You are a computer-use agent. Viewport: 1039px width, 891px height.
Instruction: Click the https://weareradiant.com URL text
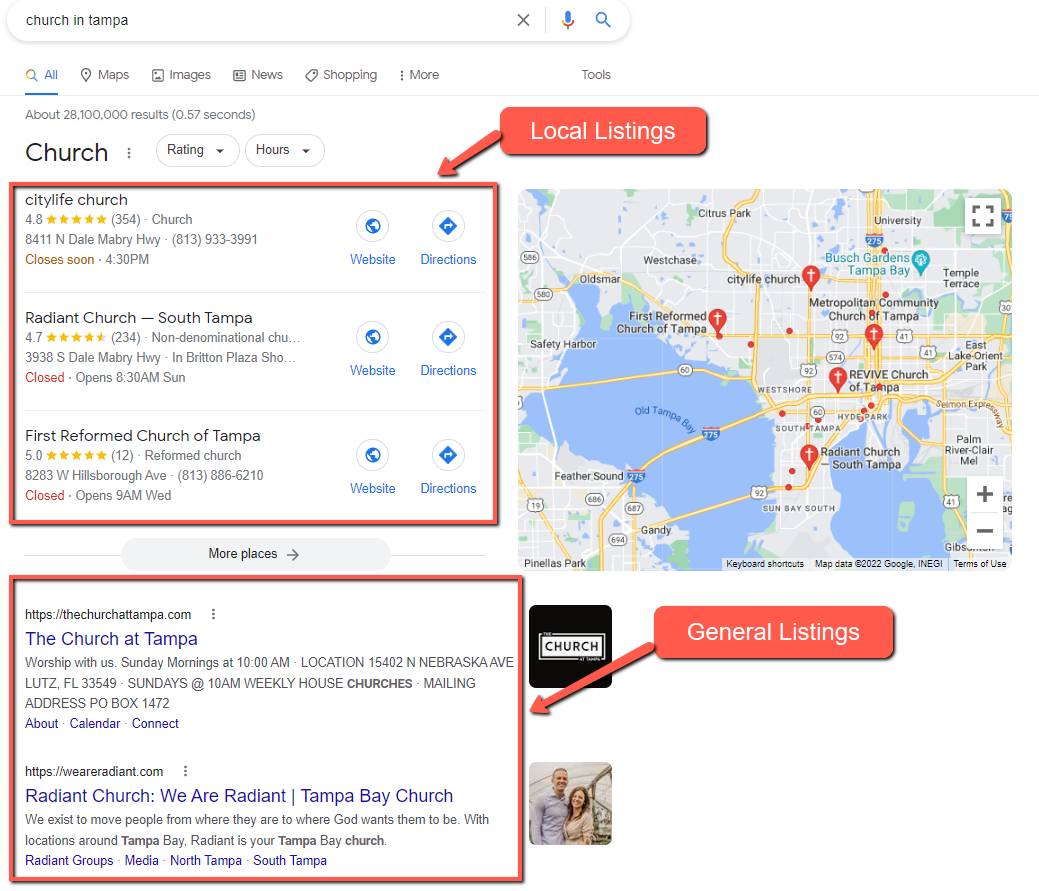click(94, 772)
